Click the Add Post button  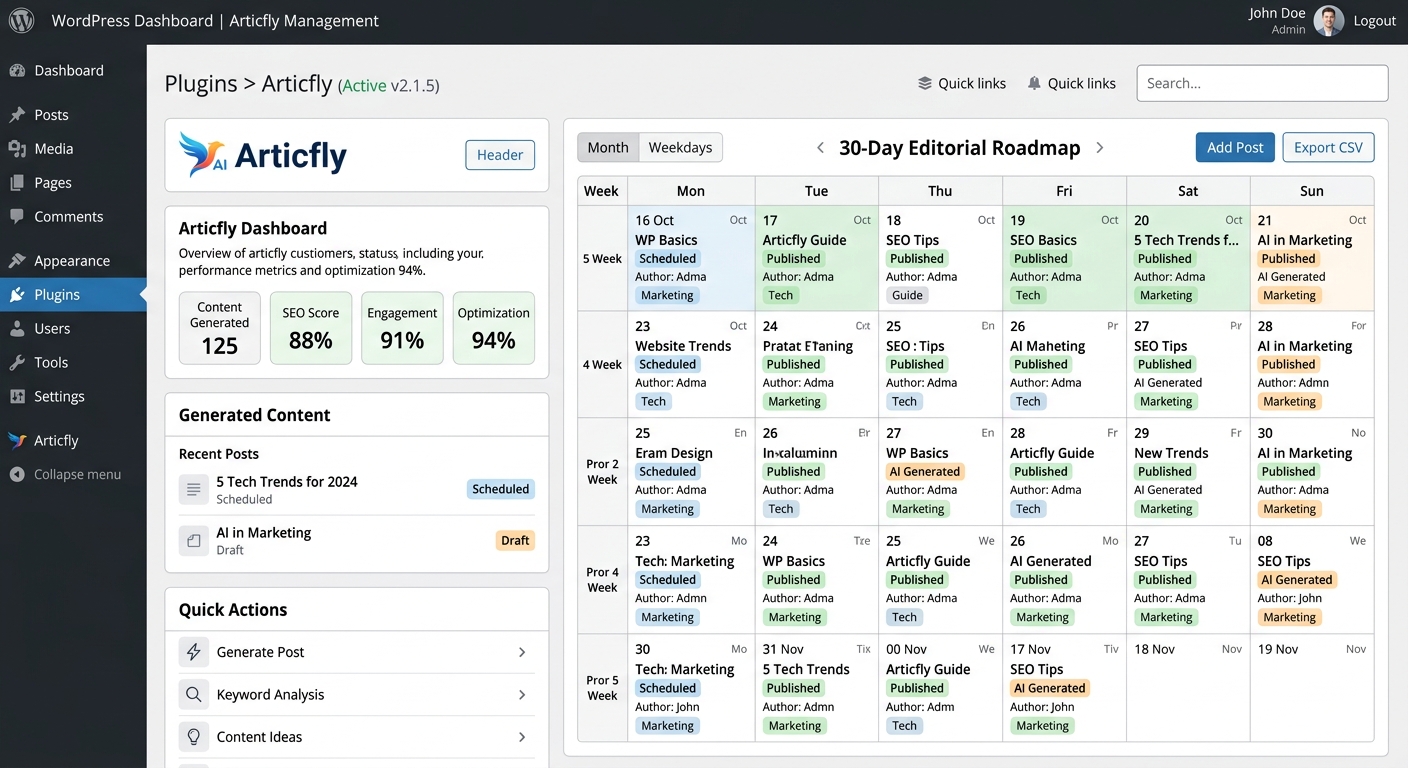click(x=1235, y=148)
